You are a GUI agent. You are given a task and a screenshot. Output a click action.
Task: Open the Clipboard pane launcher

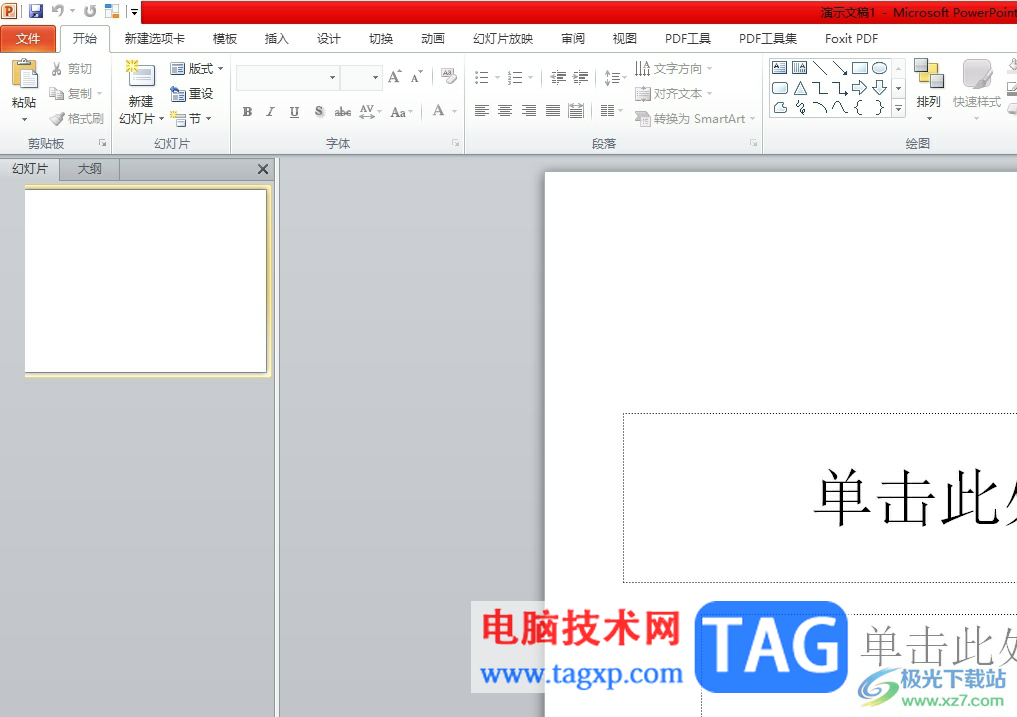[102, 143]
